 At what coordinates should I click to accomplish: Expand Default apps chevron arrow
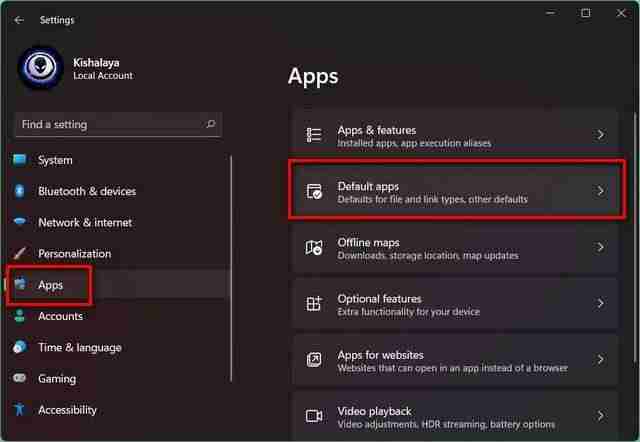point(600,191)
